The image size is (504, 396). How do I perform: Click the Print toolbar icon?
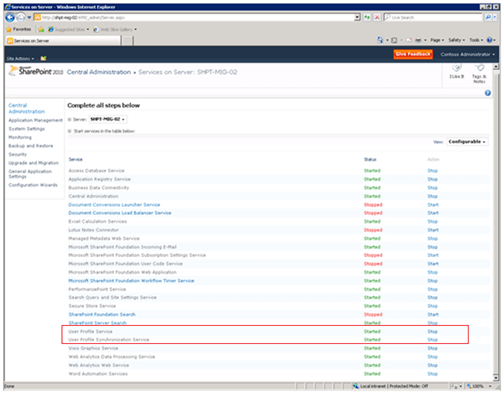(x=418, y=40)
